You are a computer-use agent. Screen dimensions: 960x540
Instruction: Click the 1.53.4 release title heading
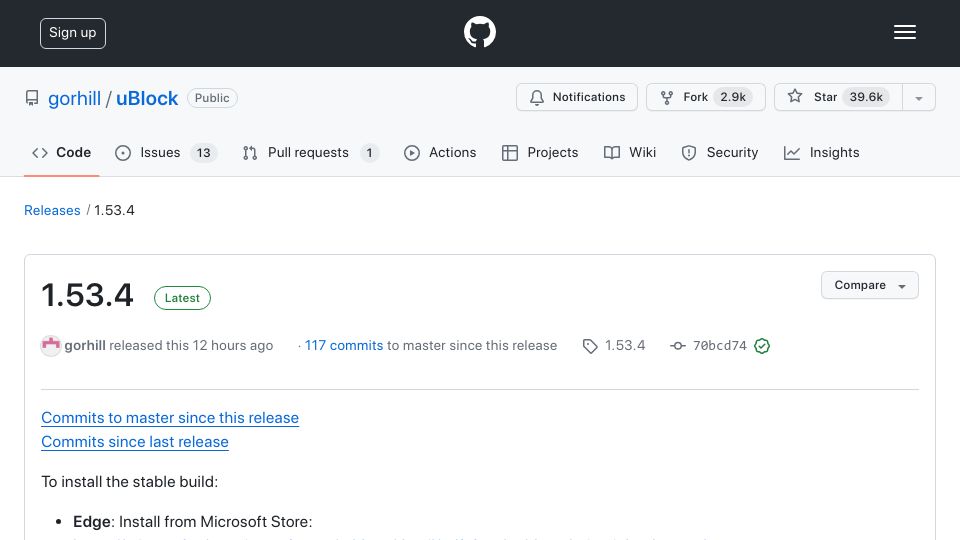[87, 296]
